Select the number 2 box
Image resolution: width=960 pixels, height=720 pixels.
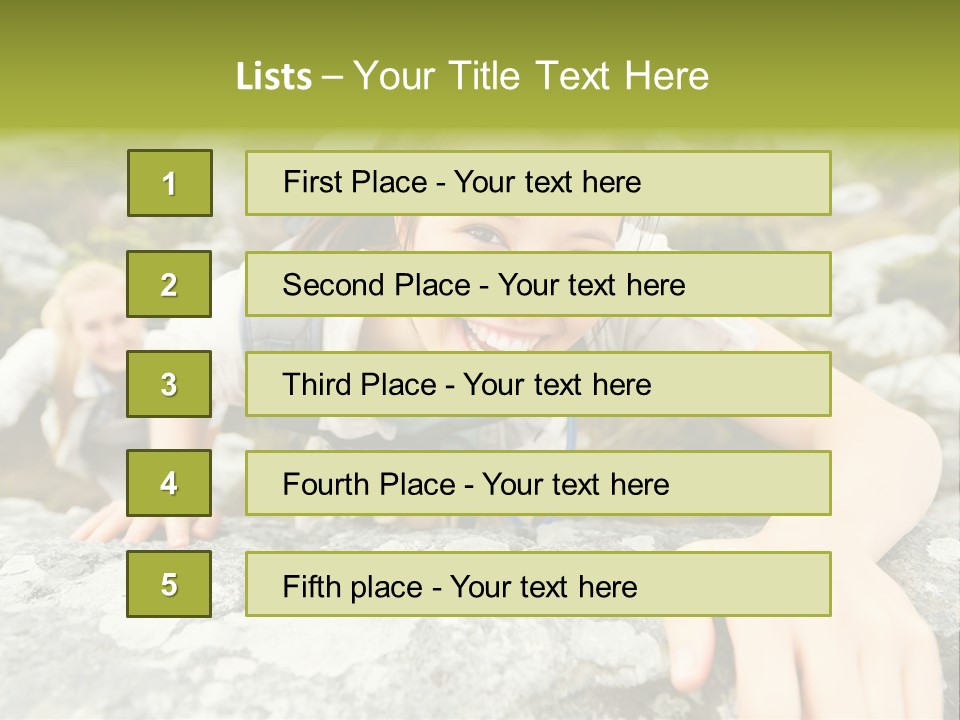pyautogui.click(x=169, y=284)
